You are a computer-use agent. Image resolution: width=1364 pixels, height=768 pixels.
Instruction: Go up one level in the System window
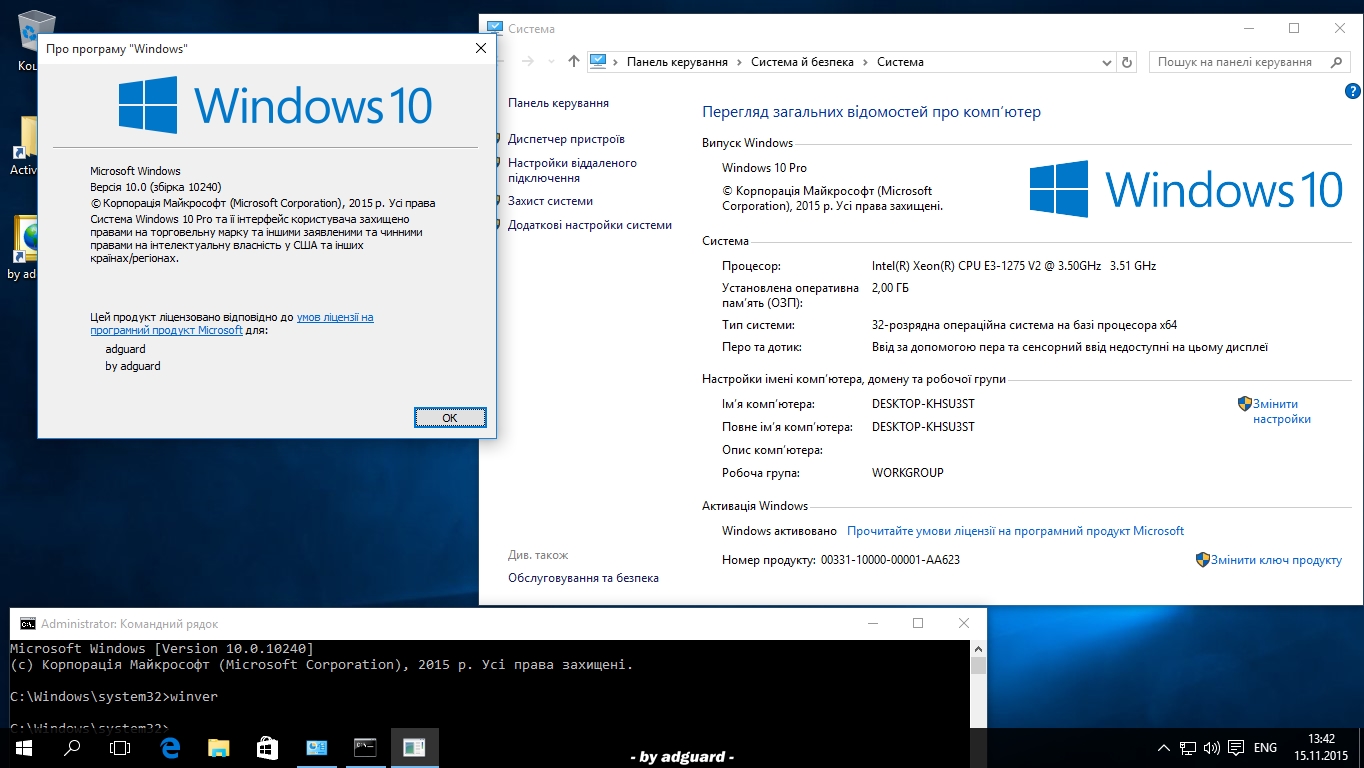pos(573,61)
